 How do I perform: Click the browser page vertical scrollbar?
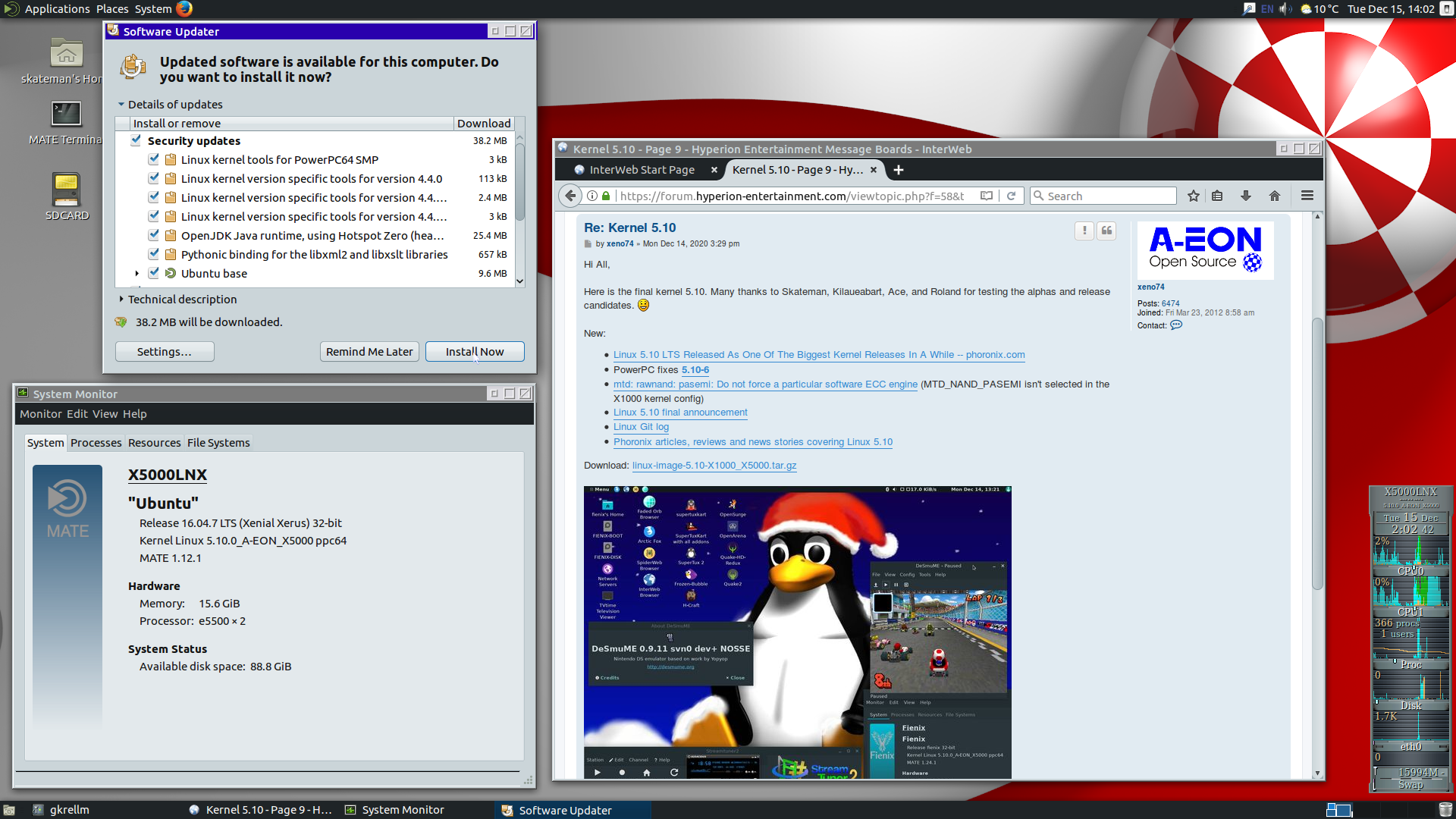(1317, 455)
